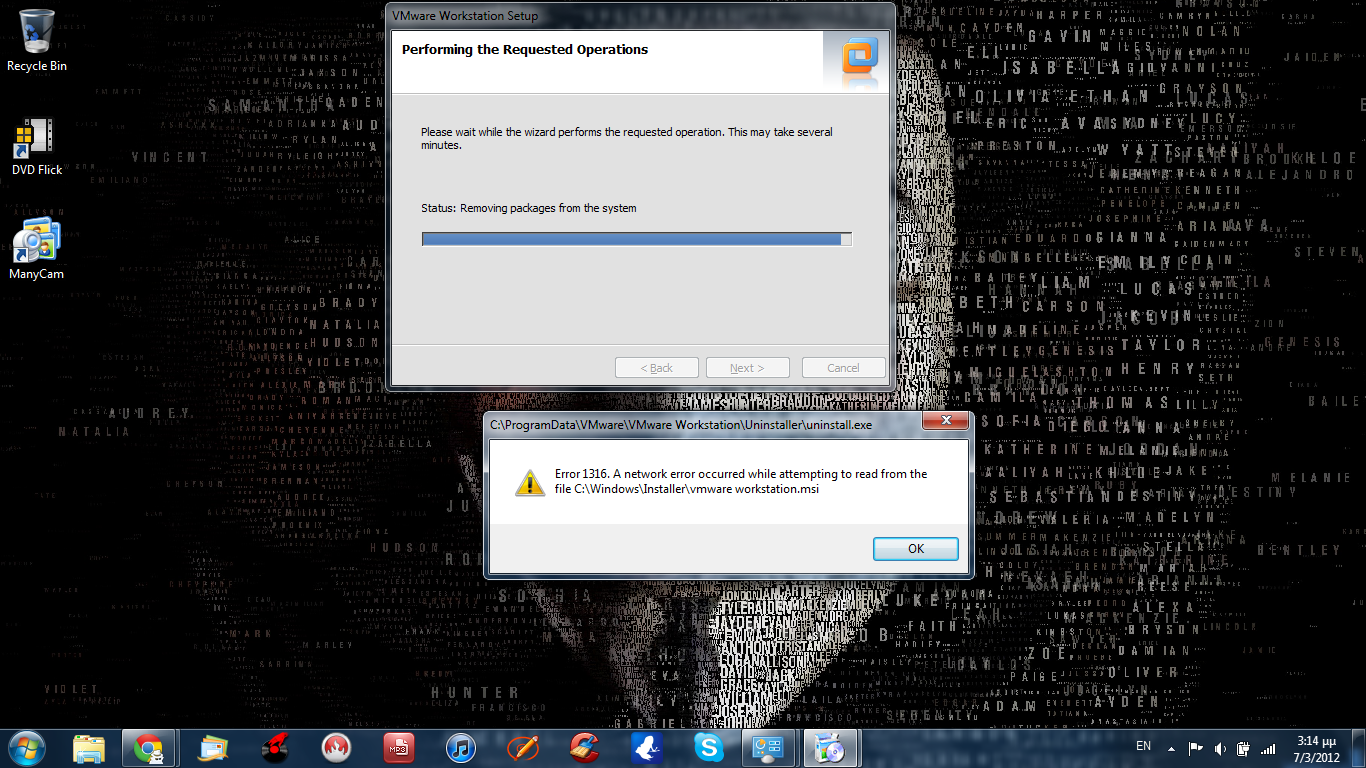
Task: Click Show Desktop strip beside the clock
Action: (1359, 748)
